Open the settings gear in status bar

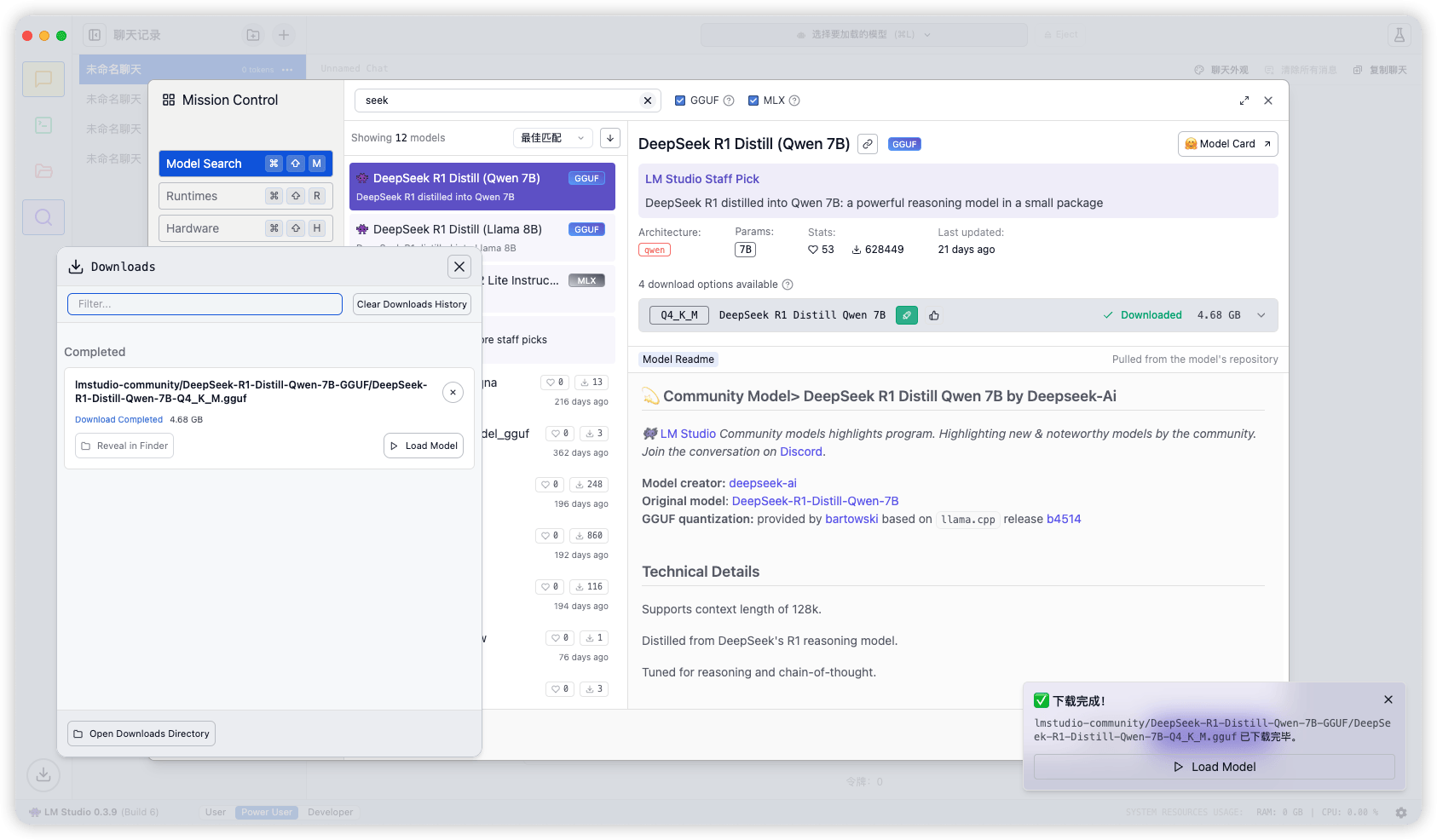pyautogui.click(x=1403, y=812)
